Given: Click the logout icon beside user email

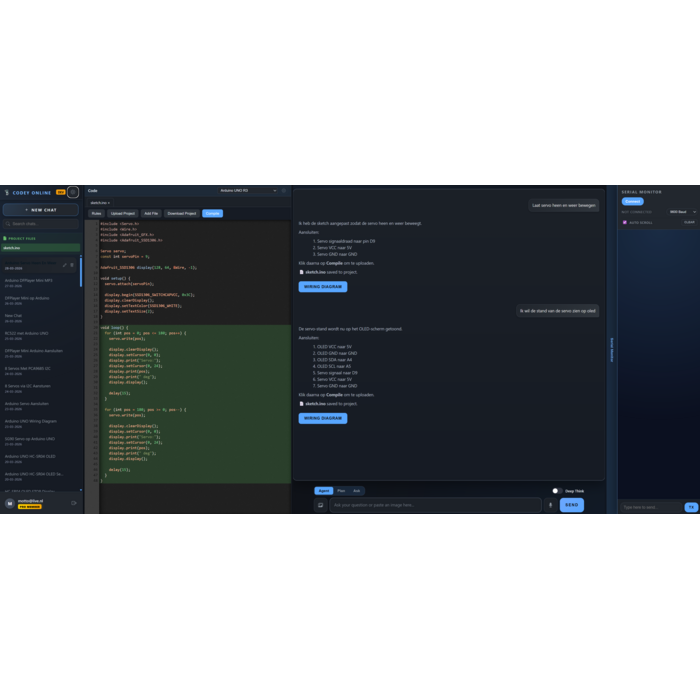Looking at the screenshot, I should click(x=74, y=503).
